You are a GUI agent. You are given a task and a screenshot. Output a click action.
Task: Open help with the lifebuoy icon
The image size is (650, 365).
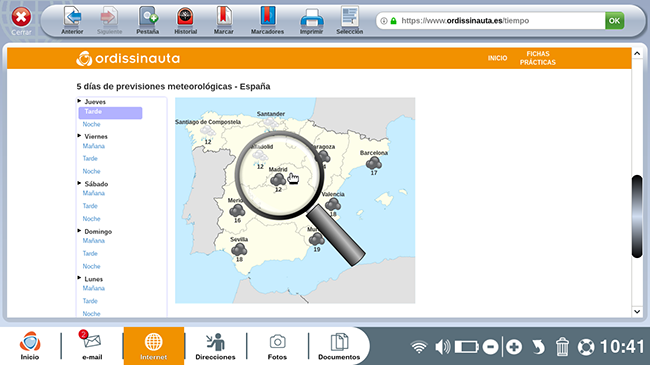(x=586, y=347)
